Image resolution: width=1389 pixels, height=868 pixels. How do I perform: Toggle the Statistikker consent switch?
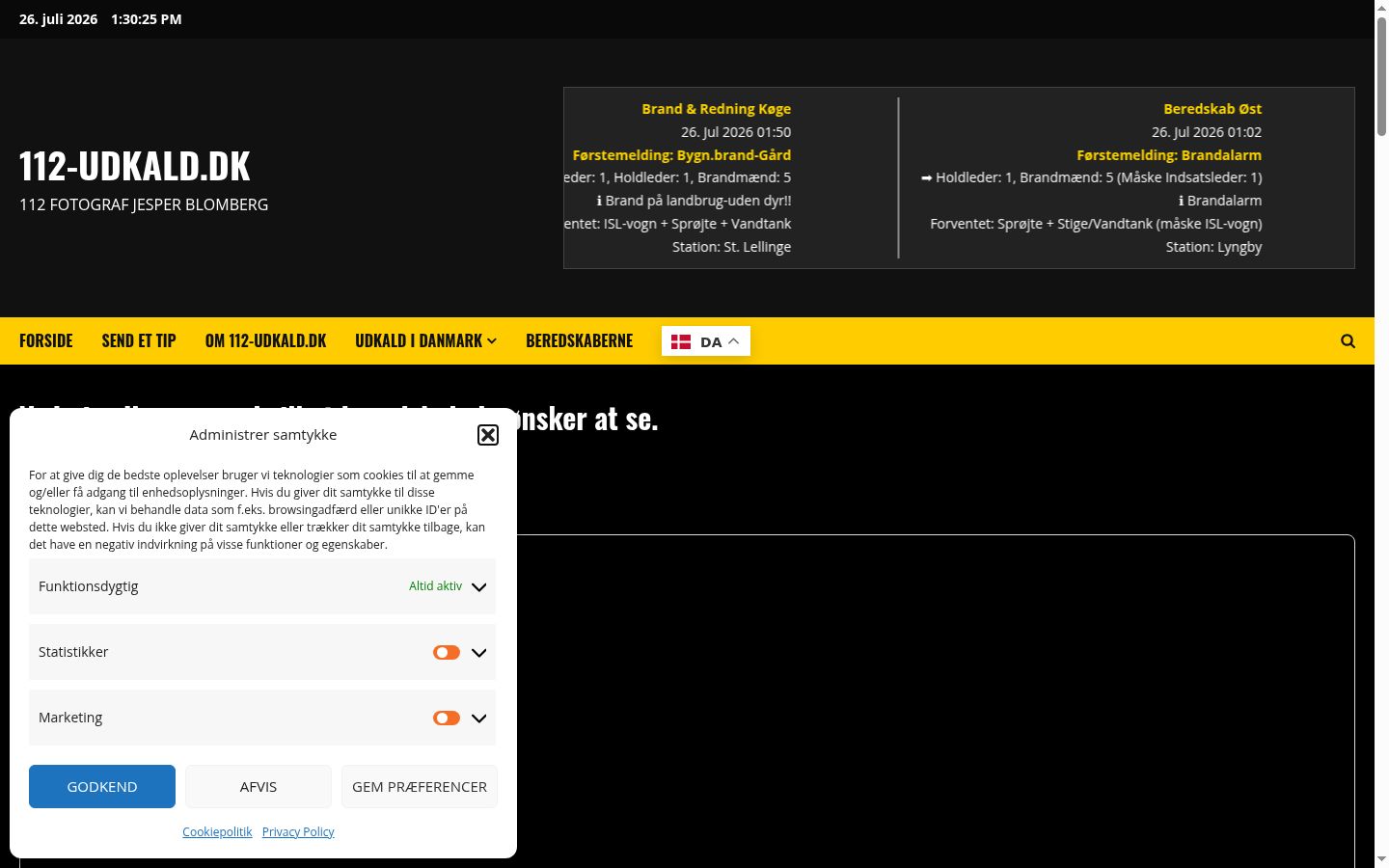coord(447,653)
